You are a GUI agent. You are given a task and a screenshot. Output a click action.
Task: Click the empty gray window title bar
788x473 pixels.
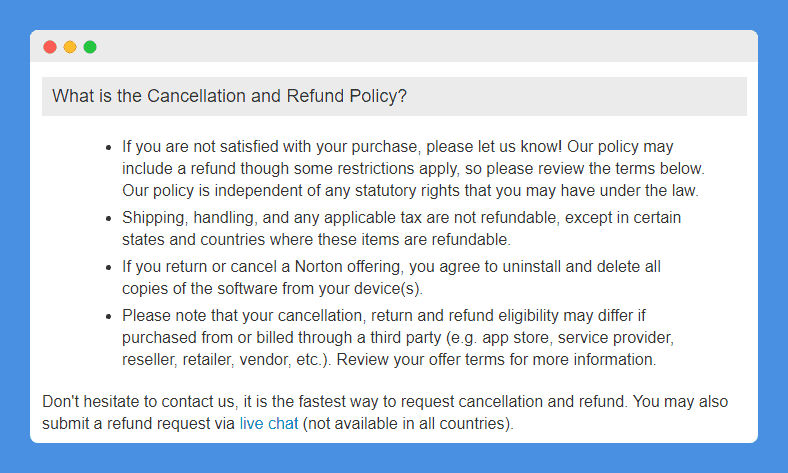[427, 46]
